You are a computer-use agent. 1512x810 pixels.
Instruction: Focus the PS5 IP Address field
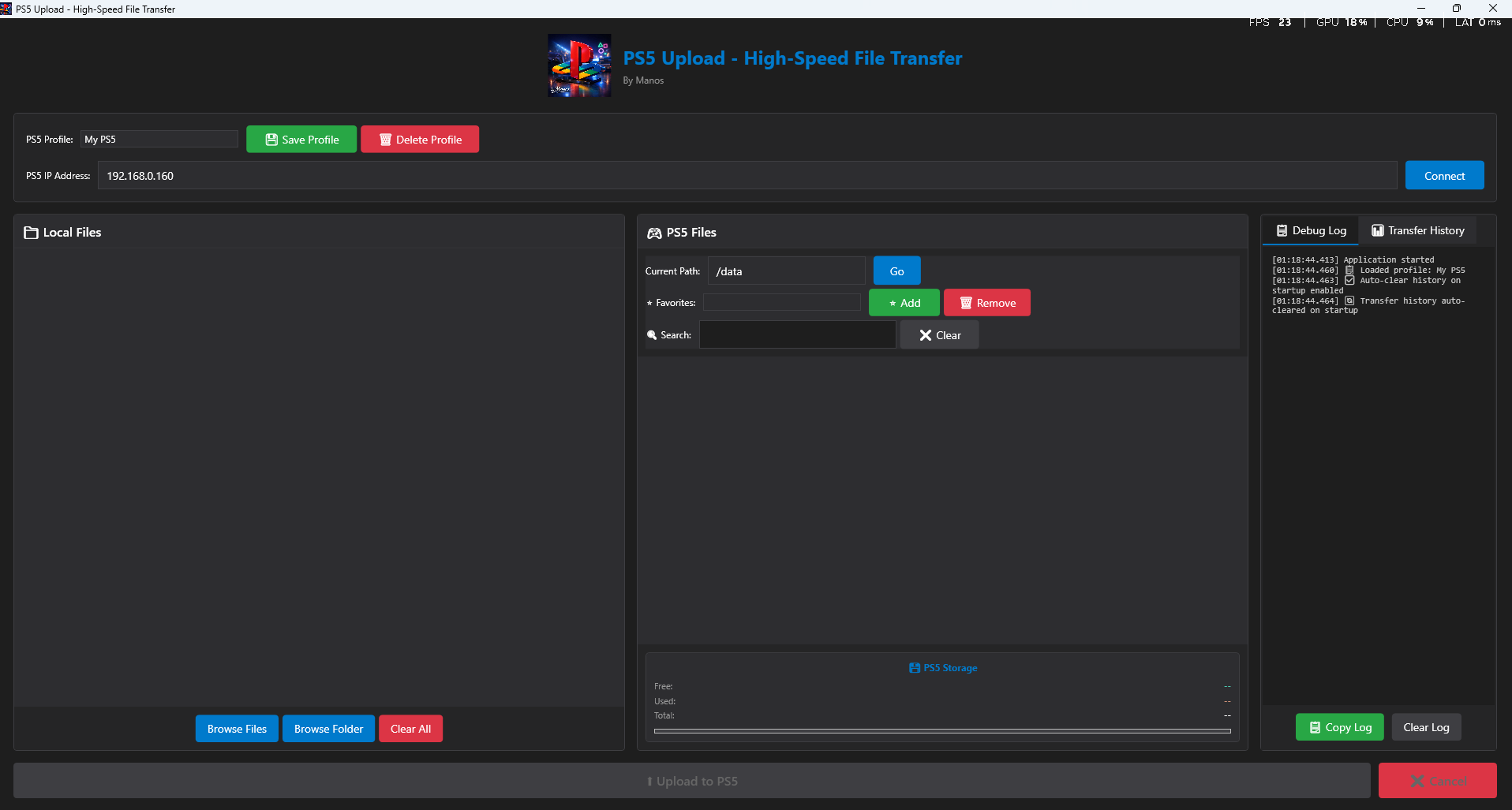[x=747, y=176]
